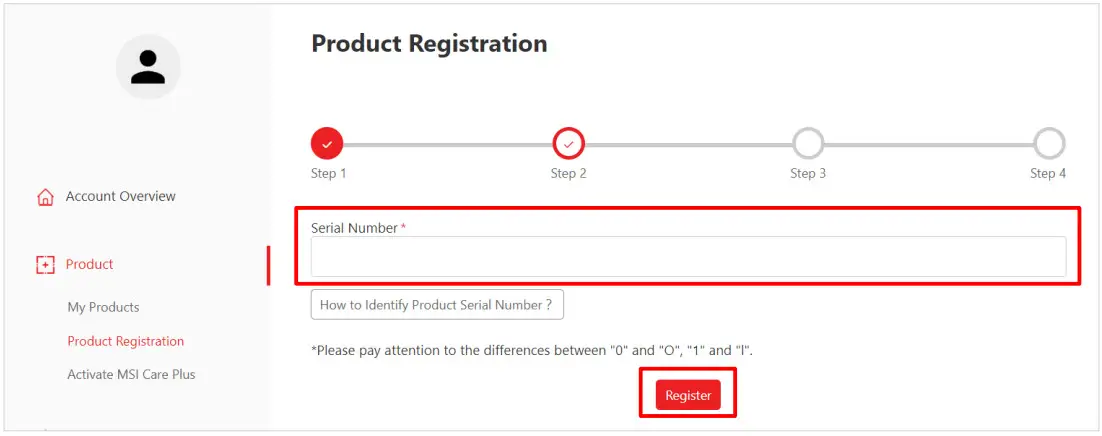Open Account Overview text in sidebar

[120, 197]
